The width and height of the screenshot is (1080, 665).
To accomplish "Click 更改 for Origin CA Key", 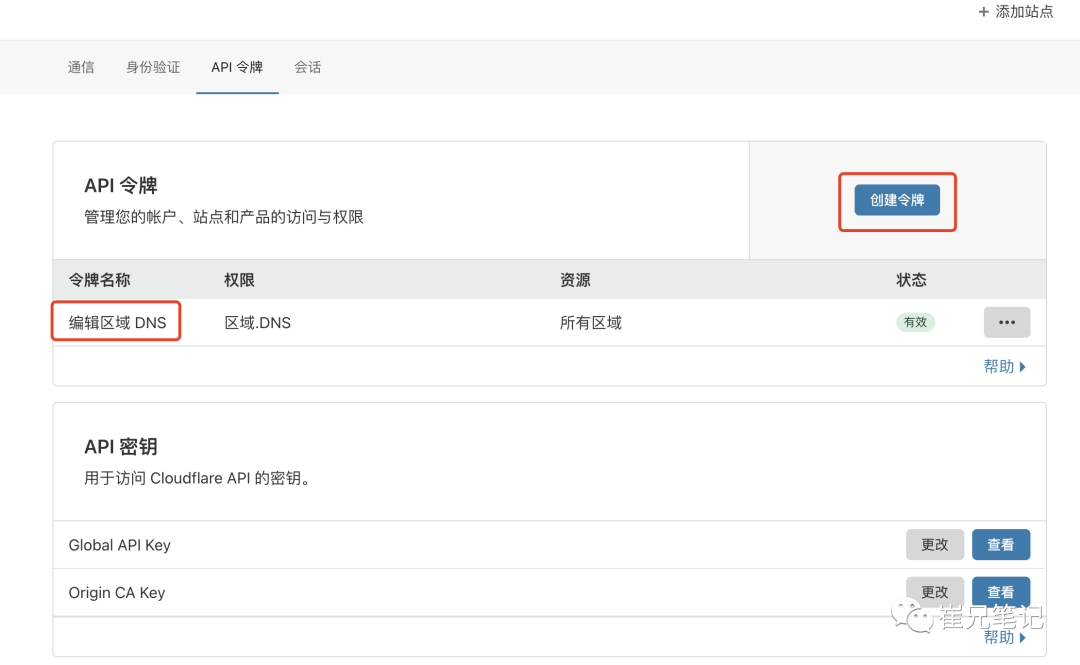I will click(934, 592).
